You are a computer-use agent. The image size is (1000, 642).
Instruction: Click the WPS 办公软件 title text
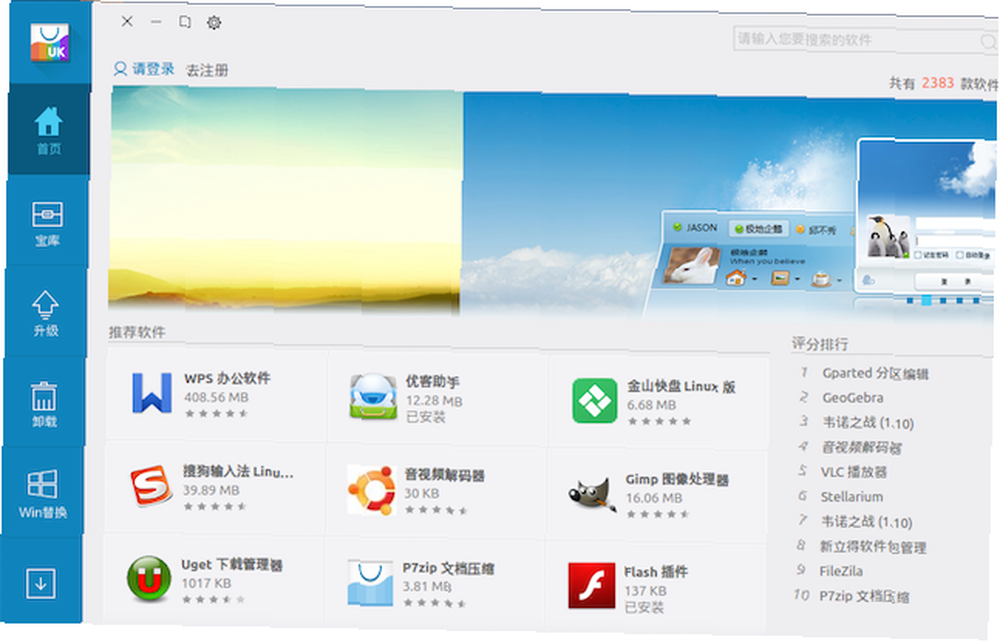[x=227, y=378]
